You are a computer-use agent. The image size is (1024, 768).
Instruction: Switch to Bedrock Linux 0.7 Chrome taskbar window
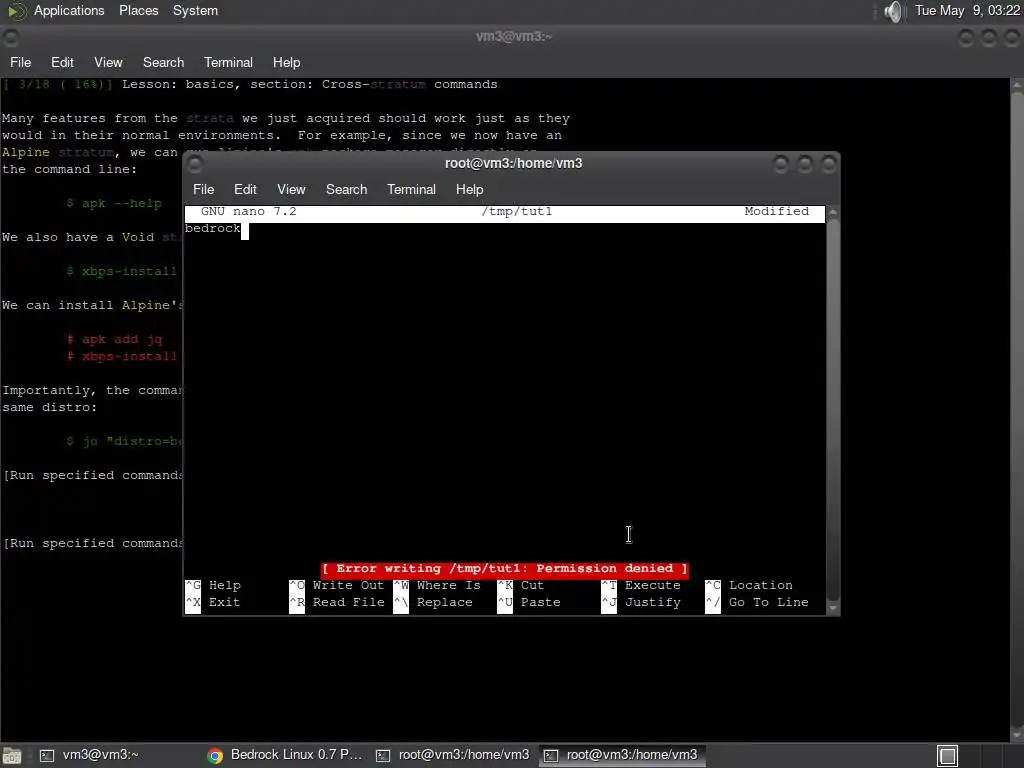(x=285, y=755)
